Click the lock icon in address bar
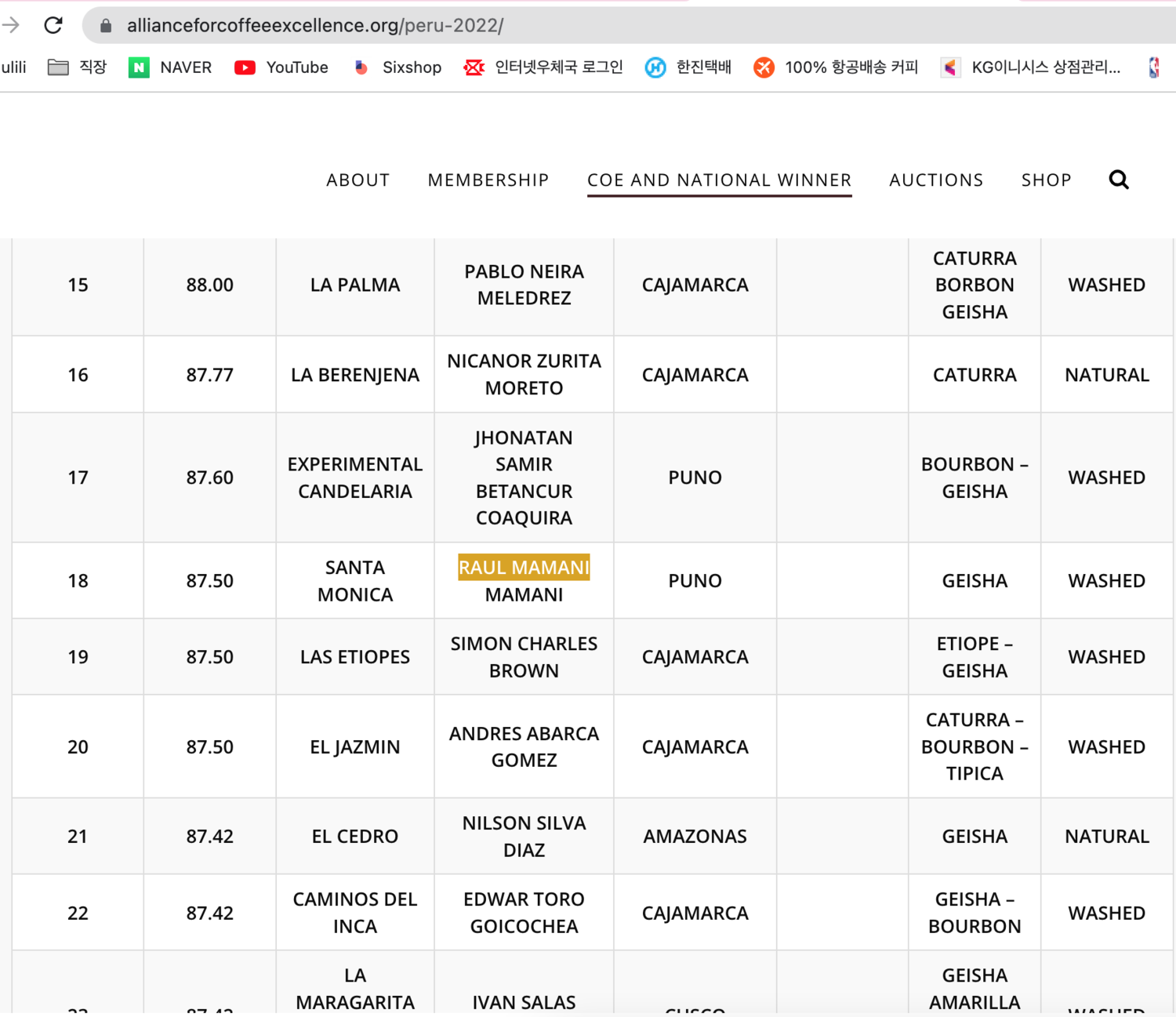 (106, 26)
